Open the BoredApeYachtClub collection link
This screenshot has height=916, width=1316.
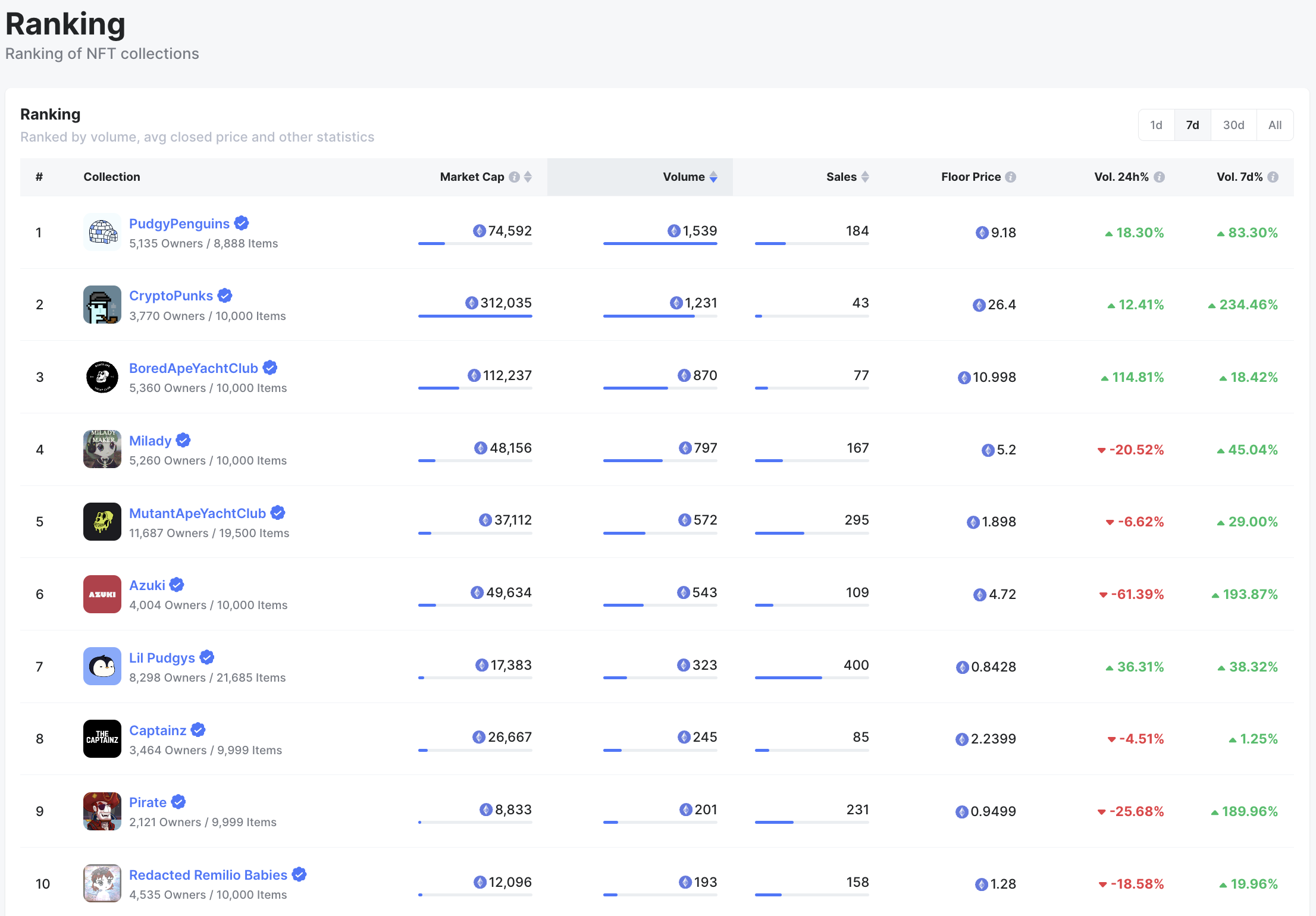click(x=193, y=368)
